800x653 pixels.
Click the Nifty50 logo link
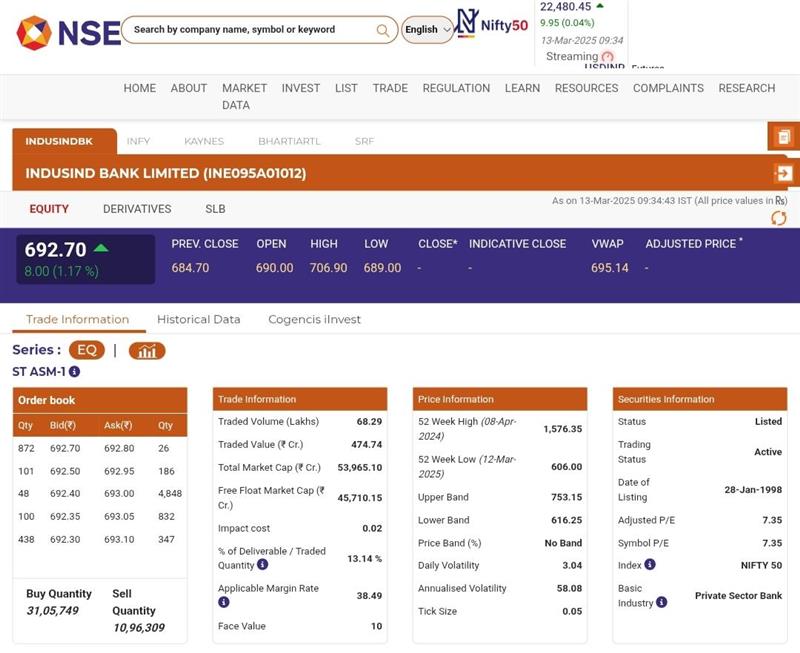[492, 24]
